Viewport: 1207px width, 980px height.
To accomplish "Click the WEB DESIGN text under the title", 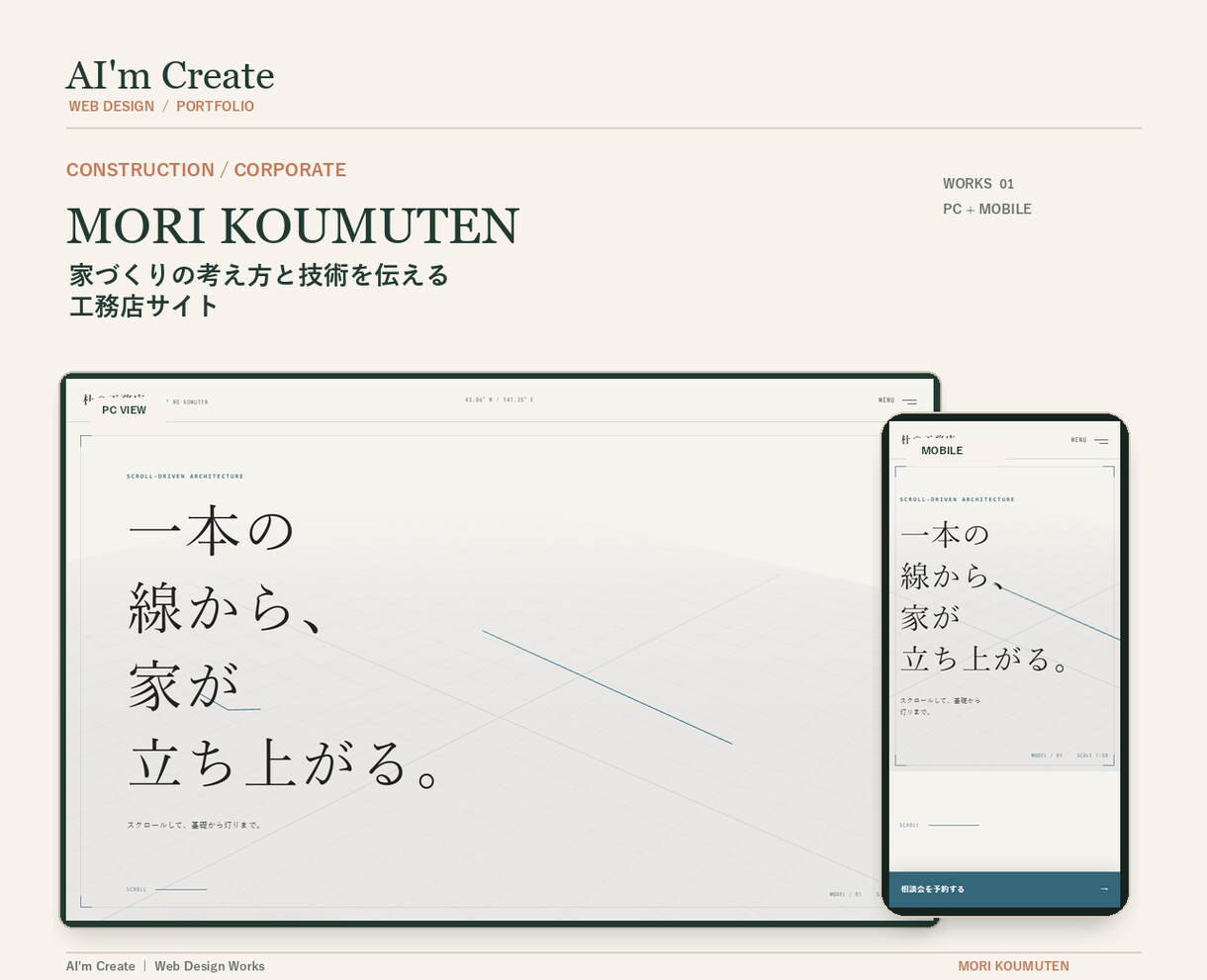I will click(x=112, y=106).
